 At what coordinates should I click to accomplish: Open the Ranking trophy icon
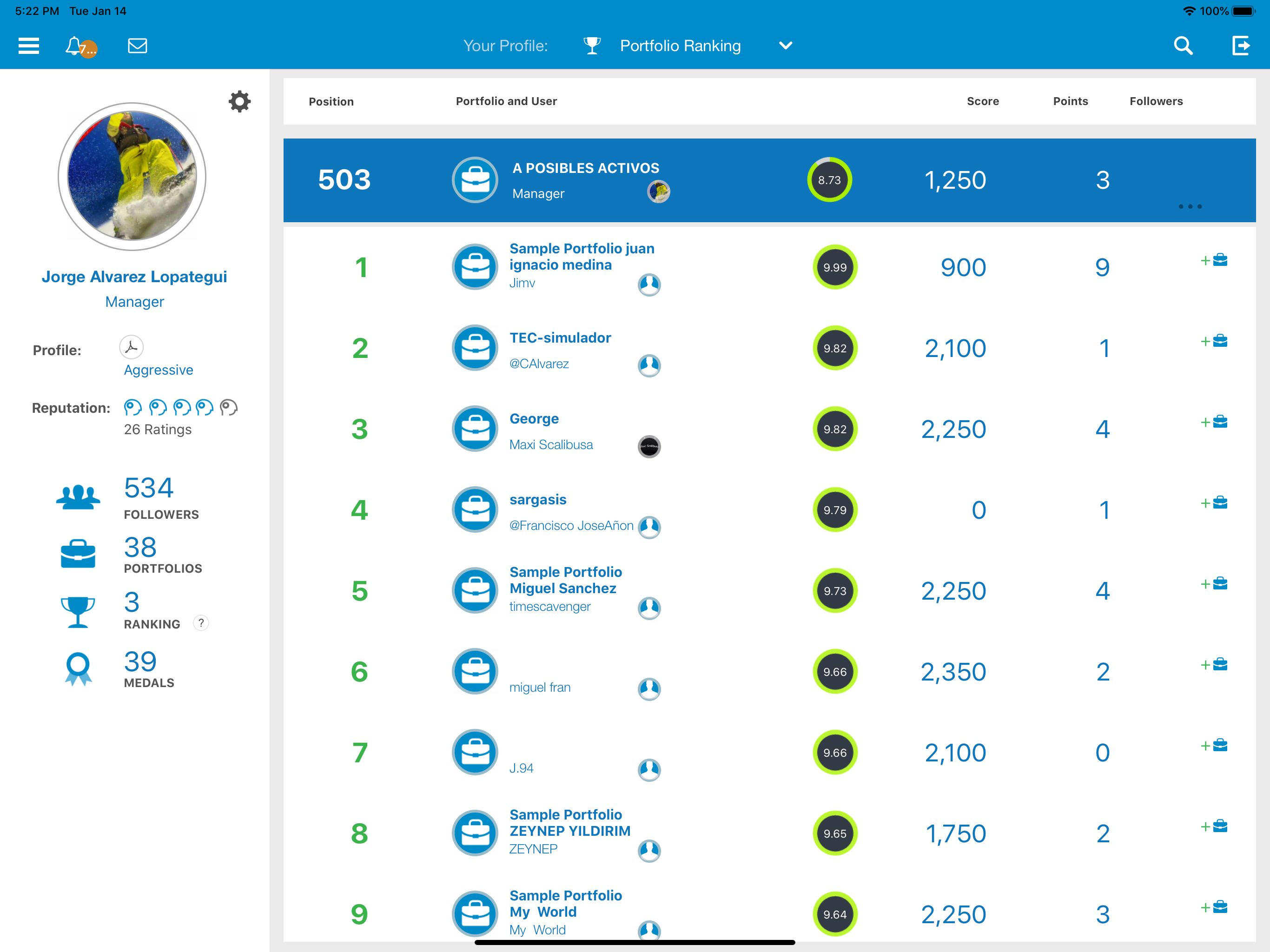(78, 612)
